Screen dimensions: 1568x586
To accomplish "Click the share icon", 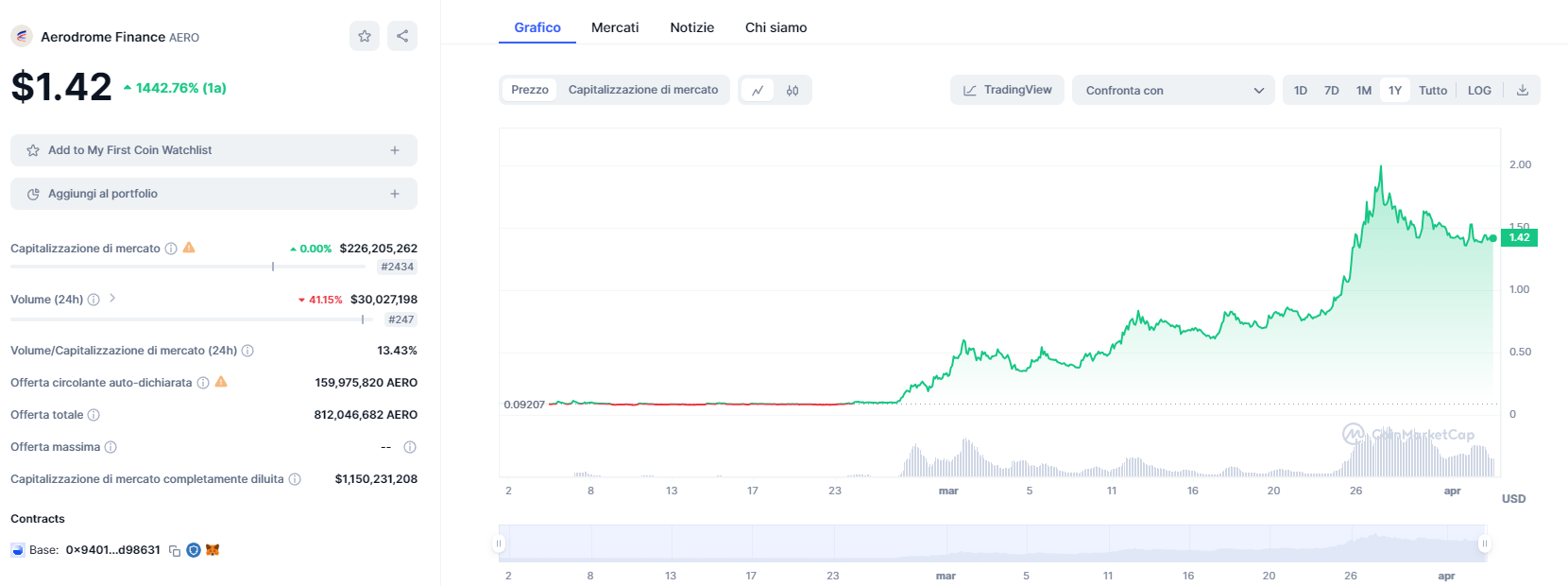I will (402, 36).
